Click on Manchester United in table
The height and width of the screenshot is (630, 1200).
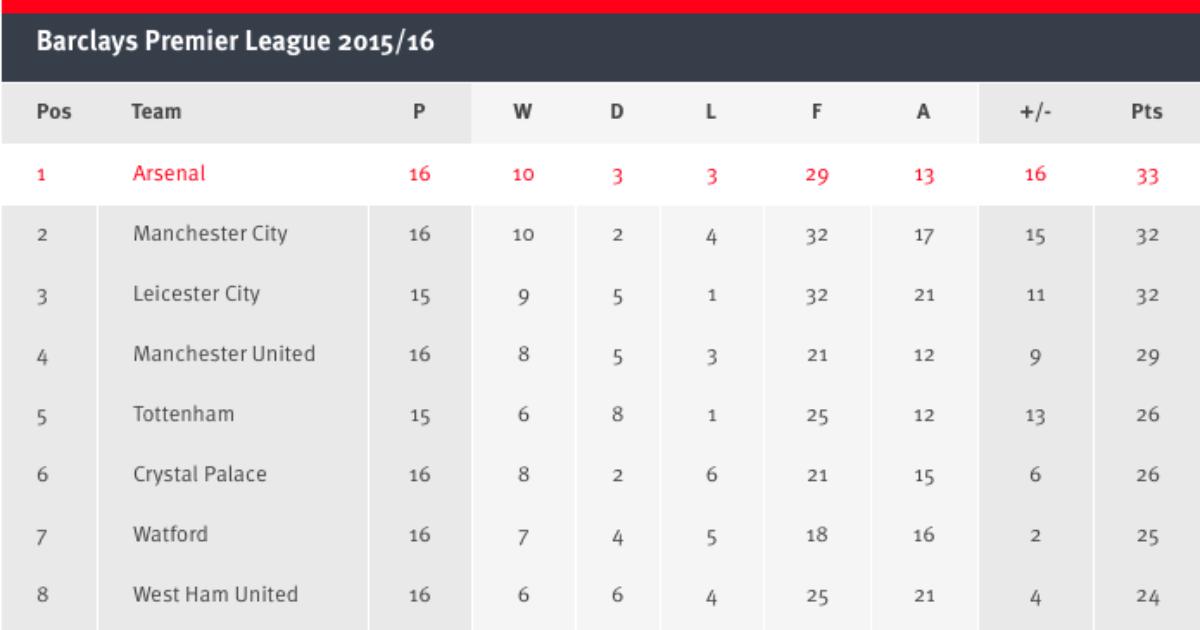224,354
